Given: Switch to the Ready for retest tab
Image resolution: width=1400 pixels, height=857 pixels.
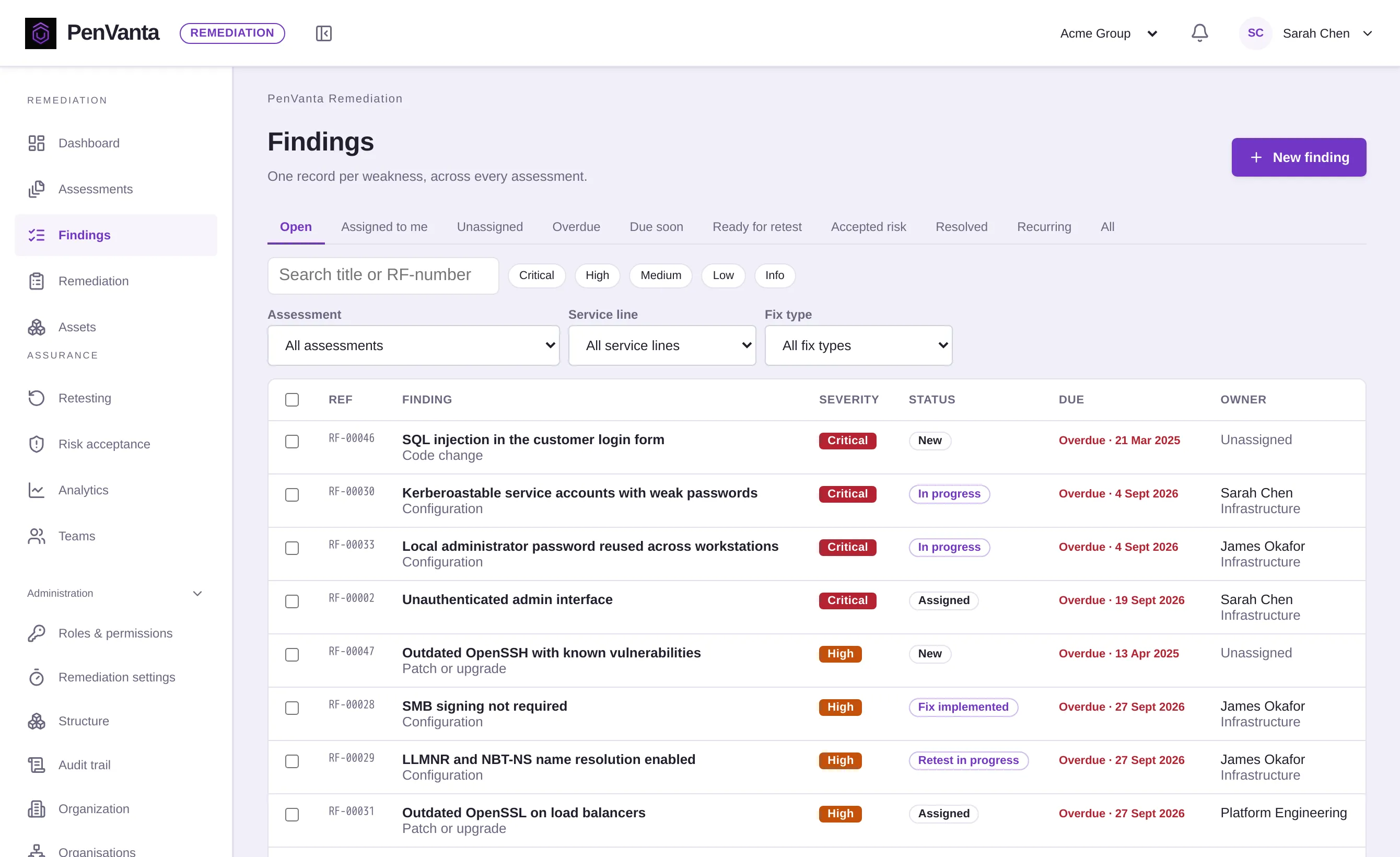Looking at the screenshot, I should coord(757,227).
